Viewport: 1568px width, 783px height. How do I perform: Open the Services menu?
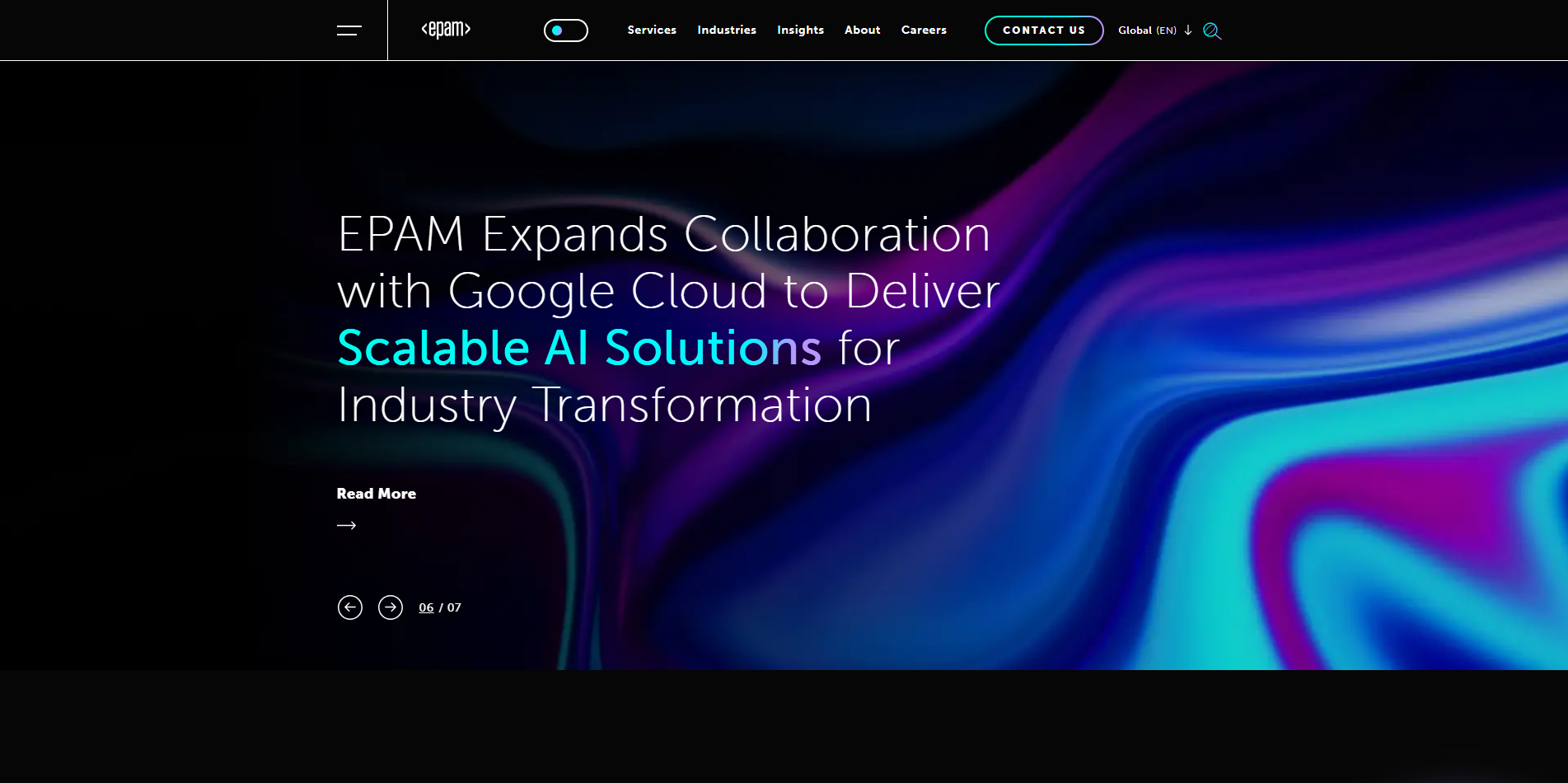click(x=652, y=30)
